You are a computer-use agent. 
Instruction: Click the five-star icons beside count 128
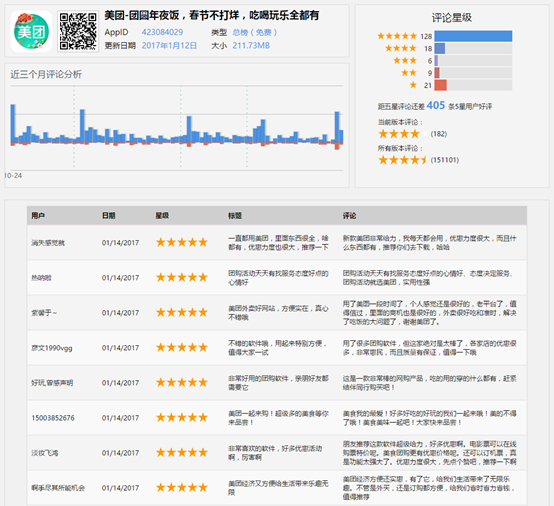(x=397, y=36)
